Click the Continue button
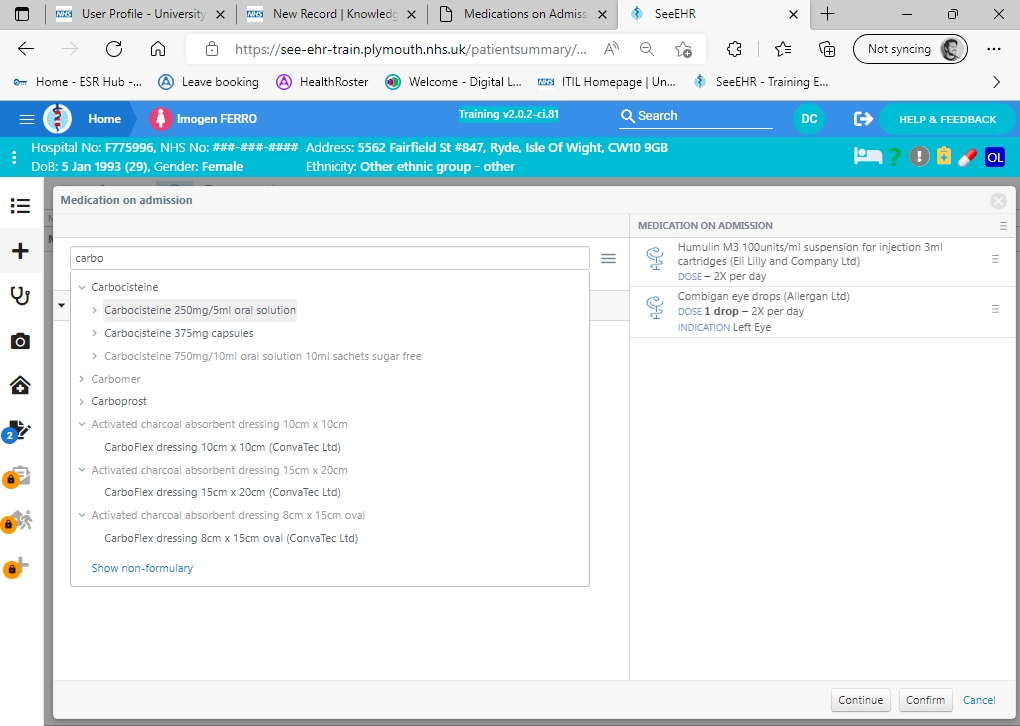 [860, 700]
